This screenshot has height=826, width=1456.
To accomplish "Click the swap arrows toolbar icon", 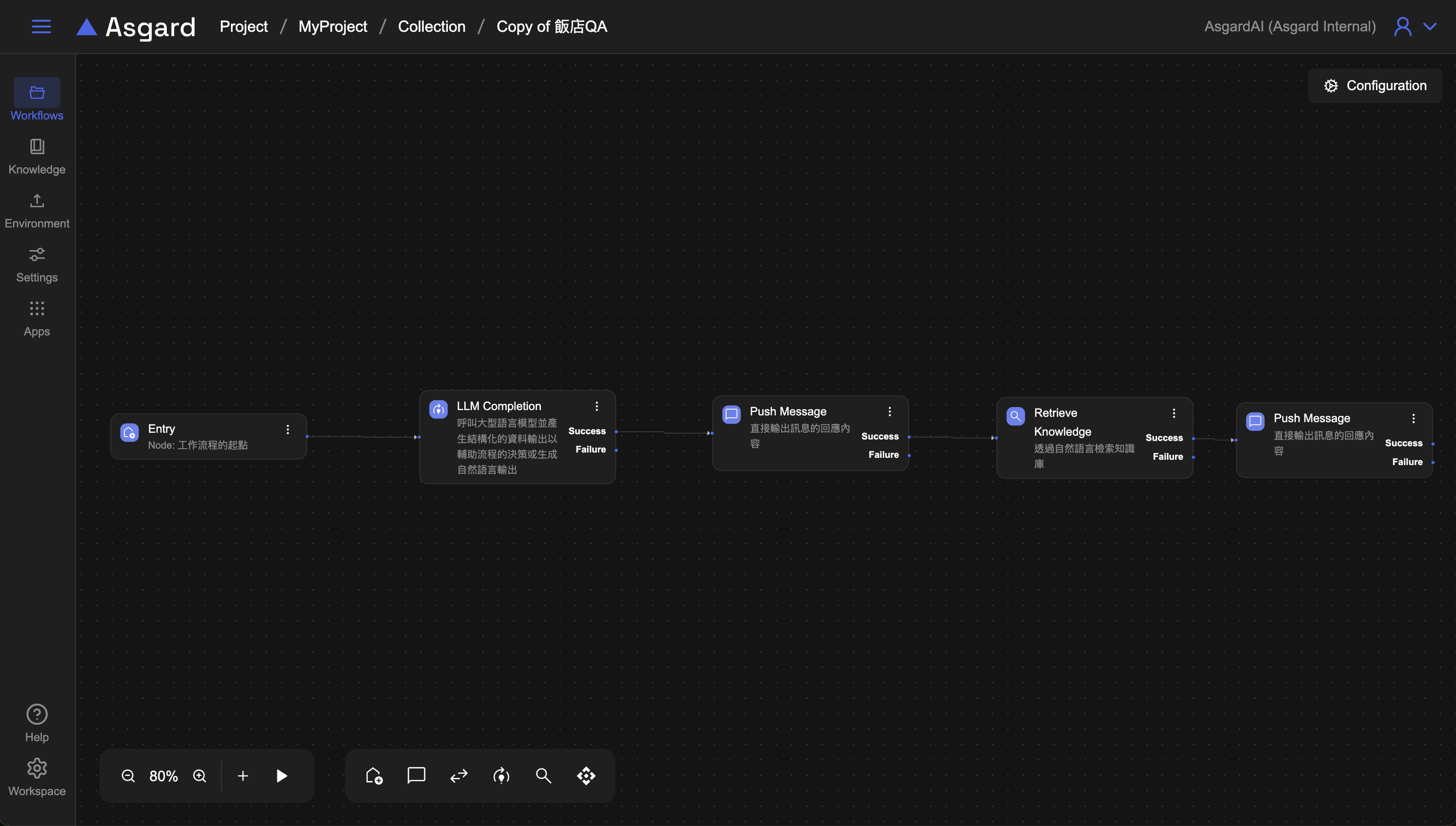I will pyautogui.click(x=458, y=775).
